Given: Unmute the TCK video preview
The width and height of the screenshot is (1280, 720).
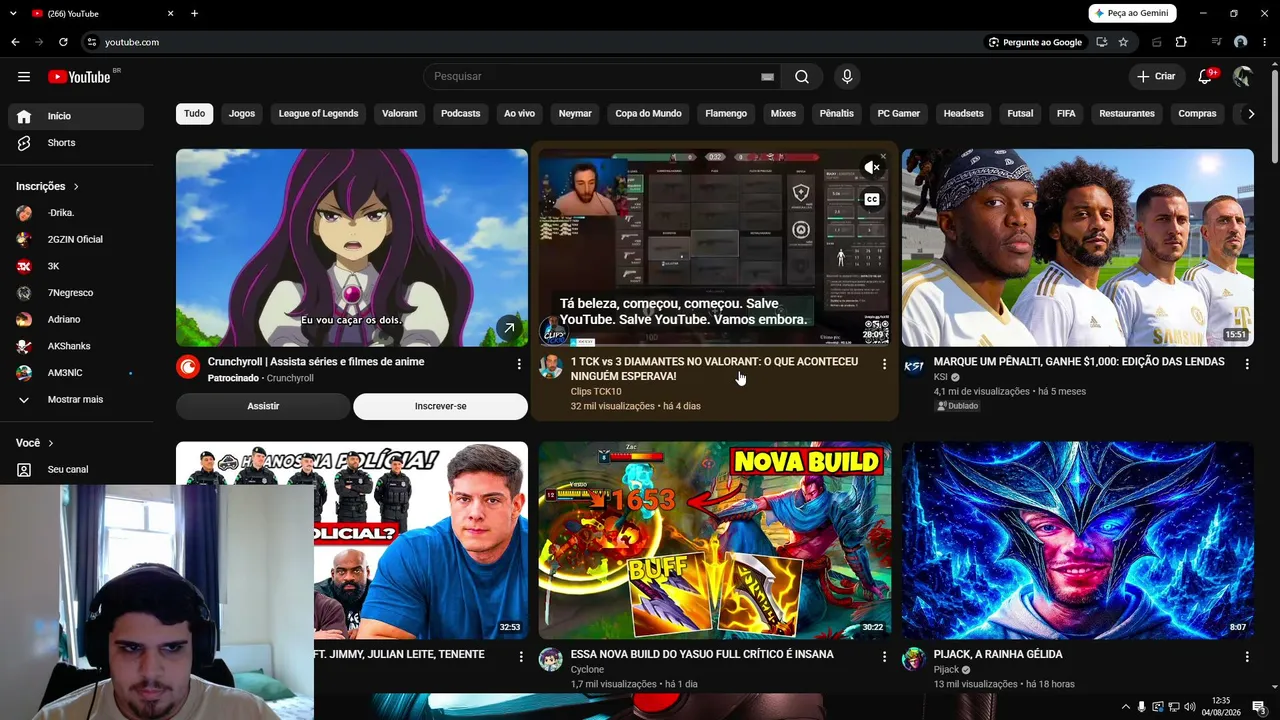Looking at the screenshot, I should point(872,168).
